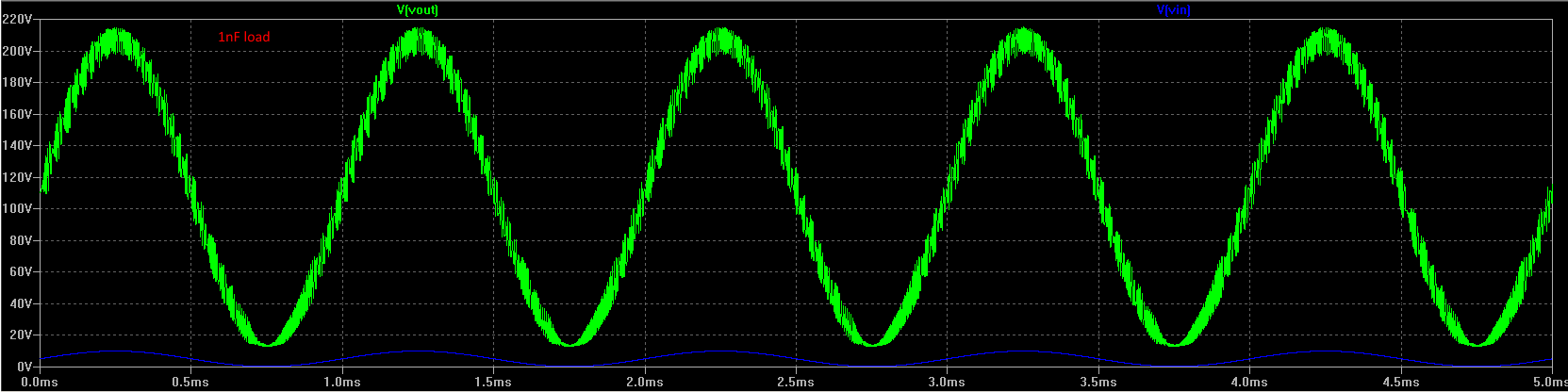
Task: Select the red '1nF load' annotation
Action: tap(244, 37)
